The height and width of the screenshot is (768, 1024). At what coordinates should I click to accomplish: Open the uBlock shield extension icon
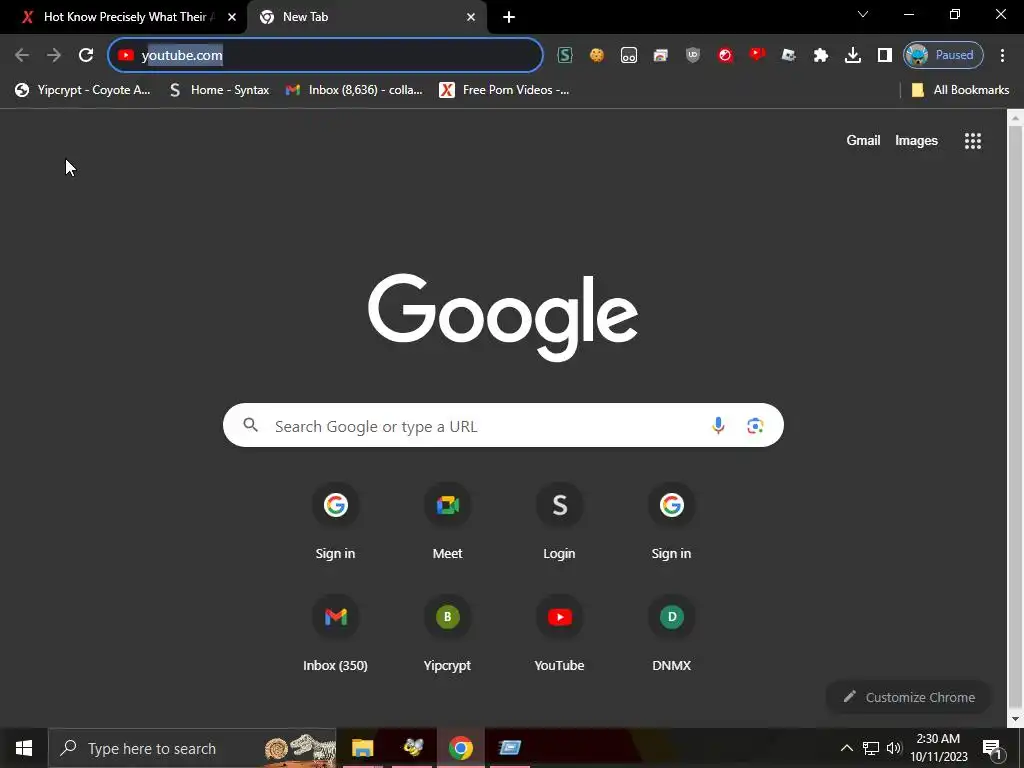click(x=693, y=55)
